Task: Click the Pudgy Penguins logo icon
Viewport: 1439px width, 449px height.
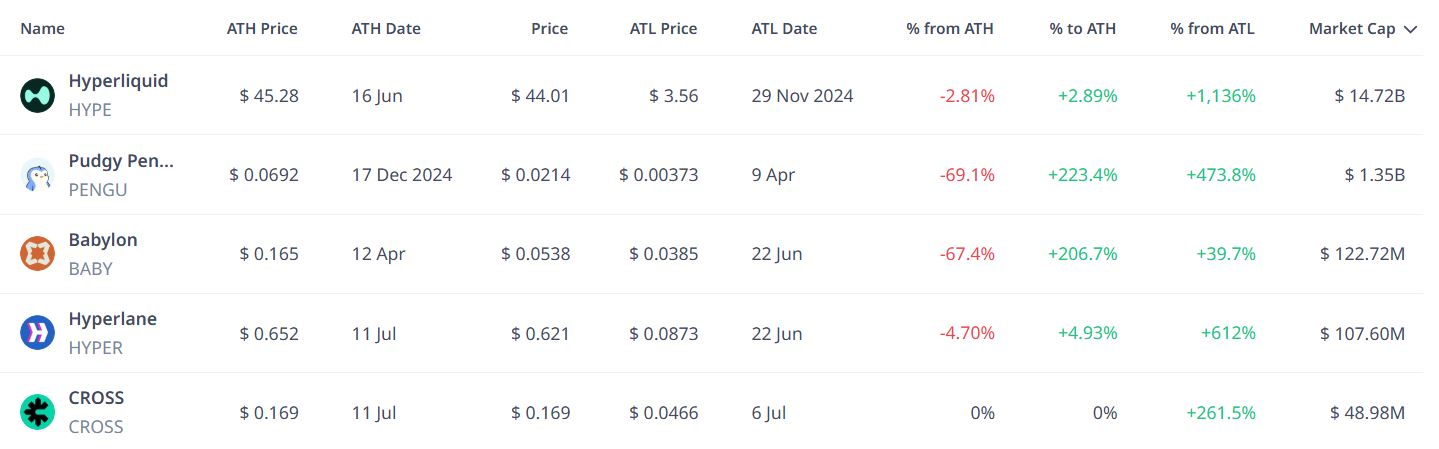Action: point(37,175)
